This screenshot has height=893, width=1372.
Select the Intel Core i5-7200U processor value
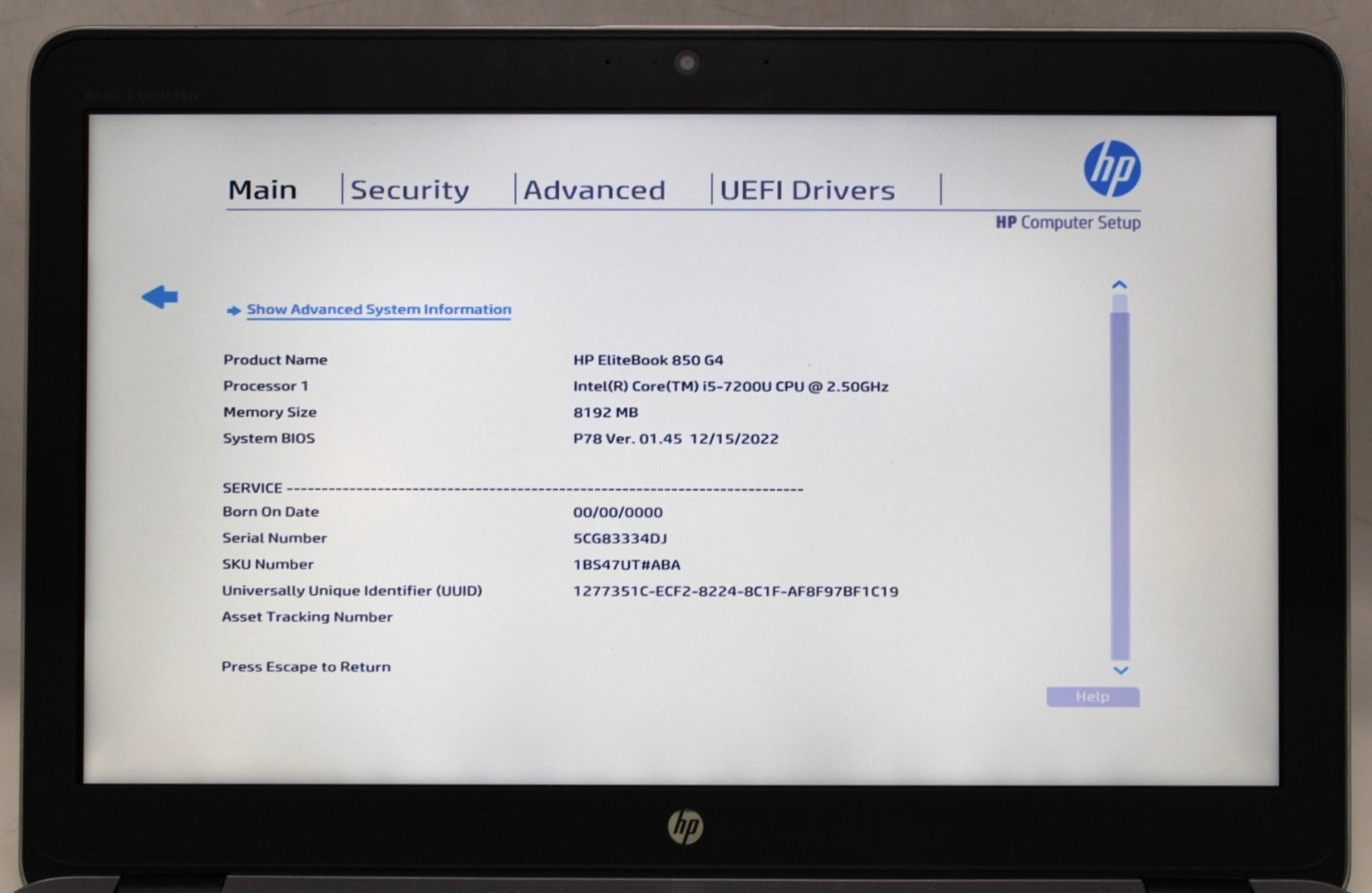(730, 387)
